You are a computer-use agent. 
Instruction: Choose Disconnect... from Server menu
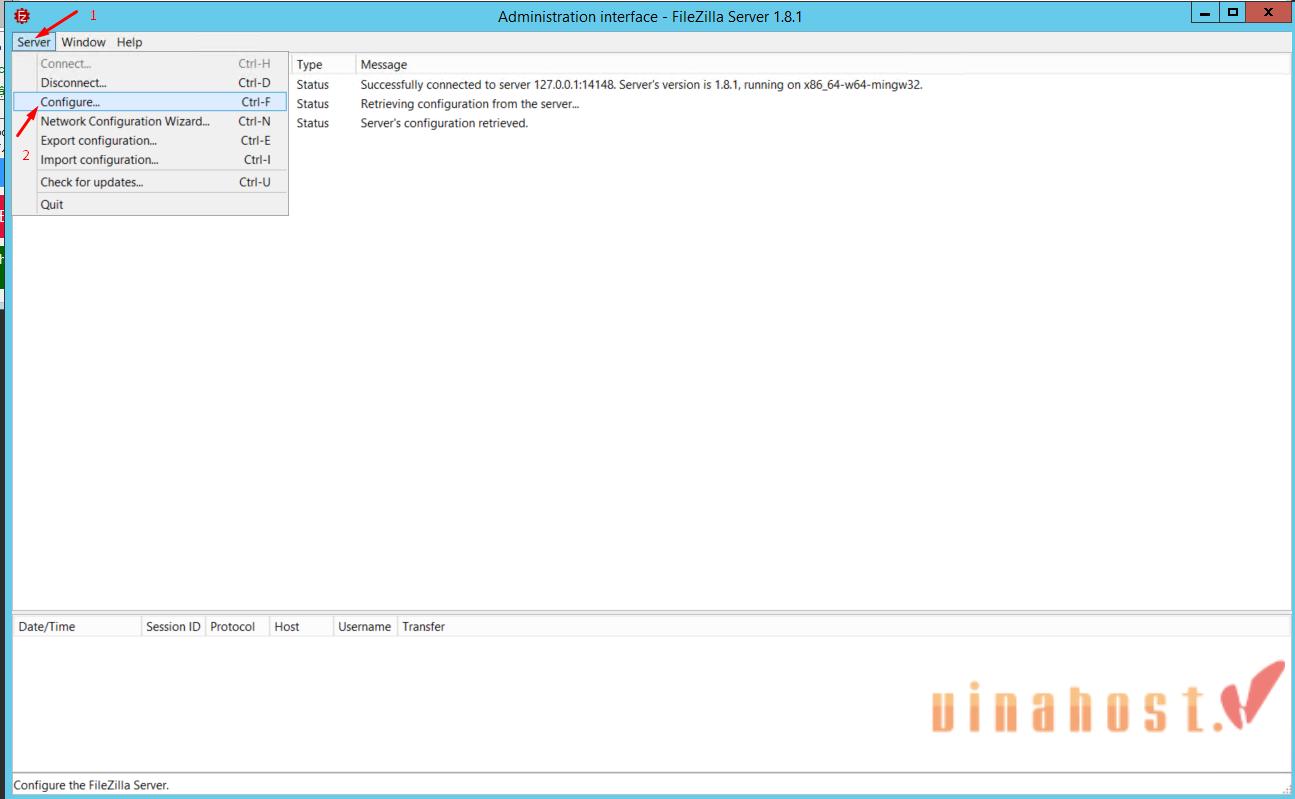coord(150,83)
